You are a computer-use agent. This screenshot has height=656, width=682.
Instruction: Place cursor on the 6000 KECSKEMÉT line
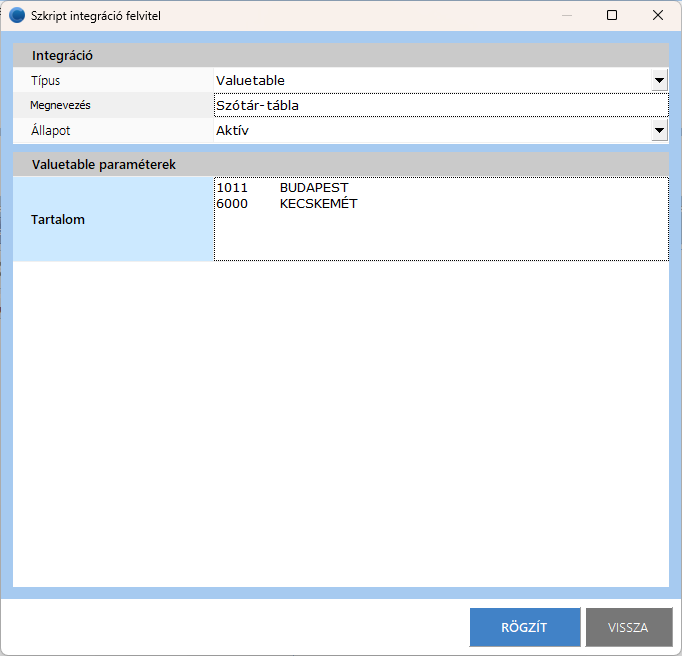[x=287, y=204]
